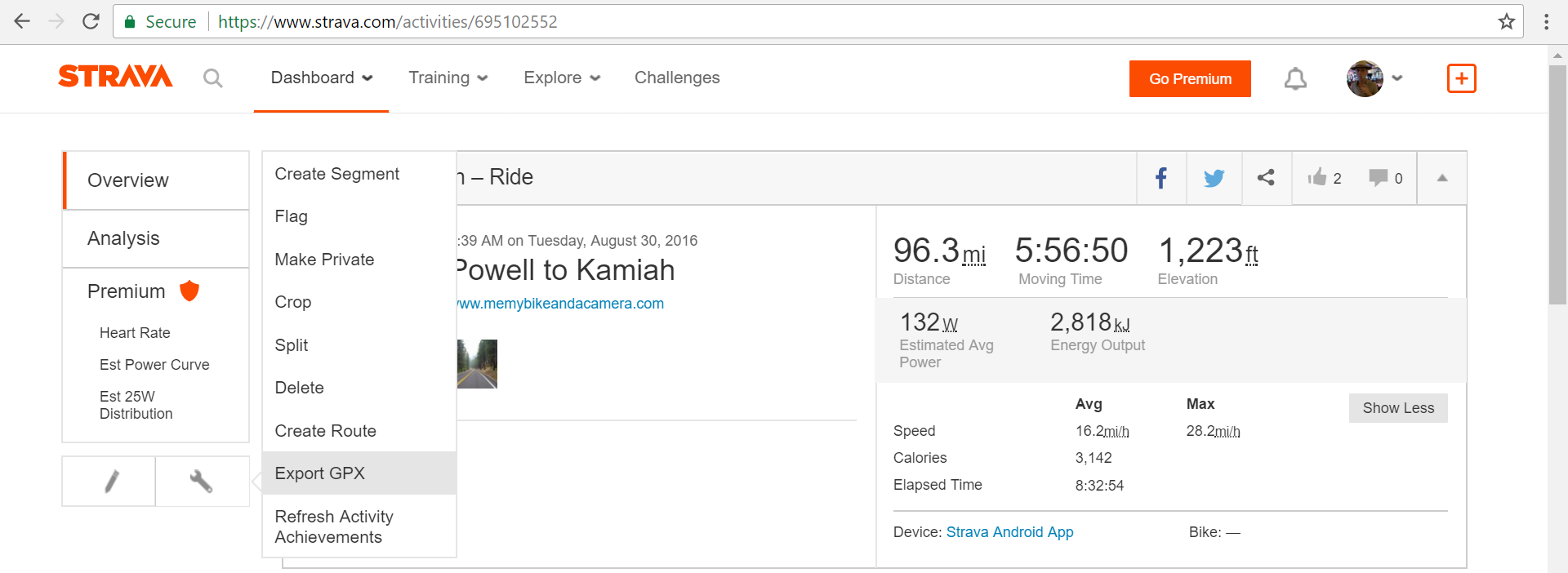The width and height of the screenshot is (1568, 573).
Task: Click the pencil edit icon
Action: 111,482
